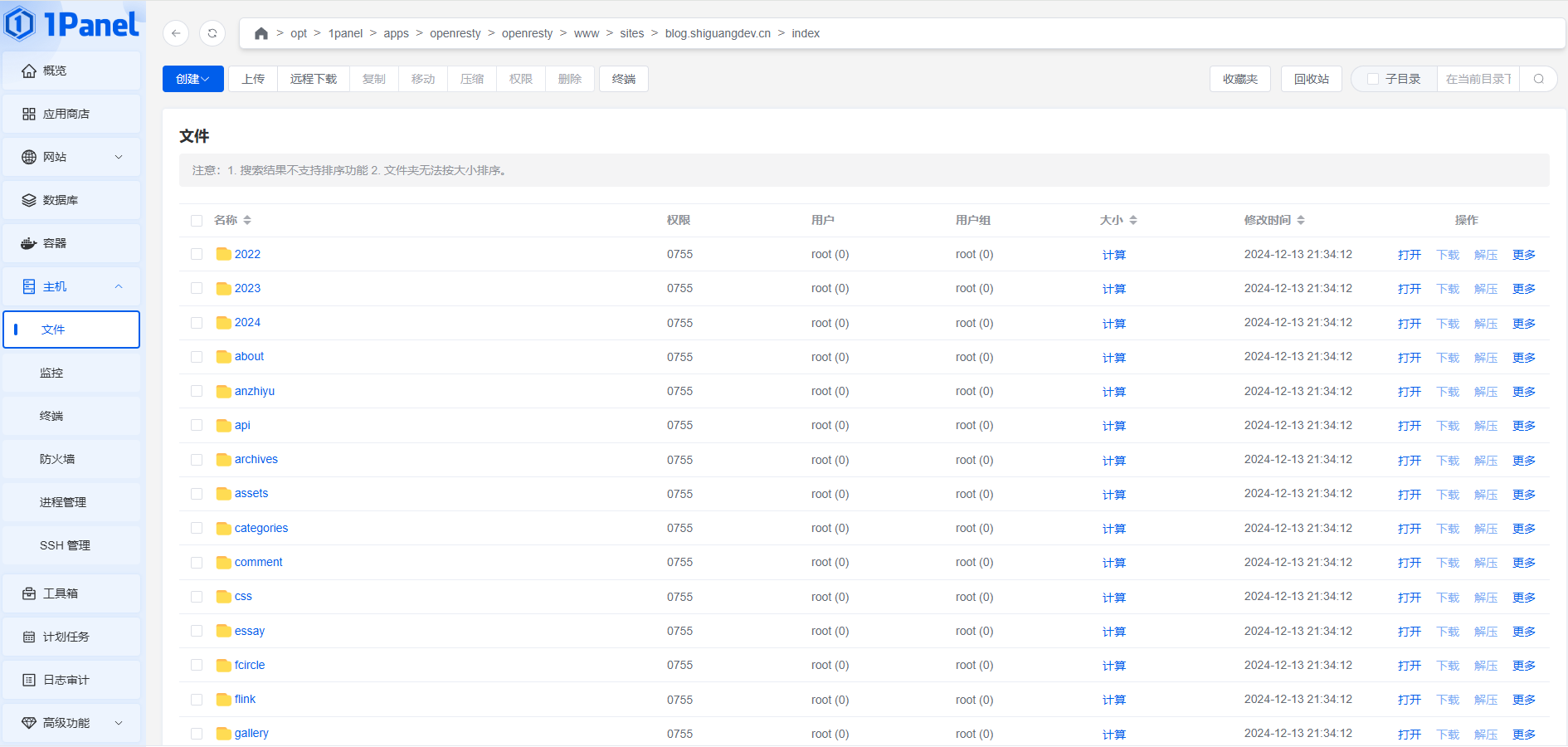Open 计划任务 scheduled tasks
Screen dimensions: 1568x747
pos(71,637)
